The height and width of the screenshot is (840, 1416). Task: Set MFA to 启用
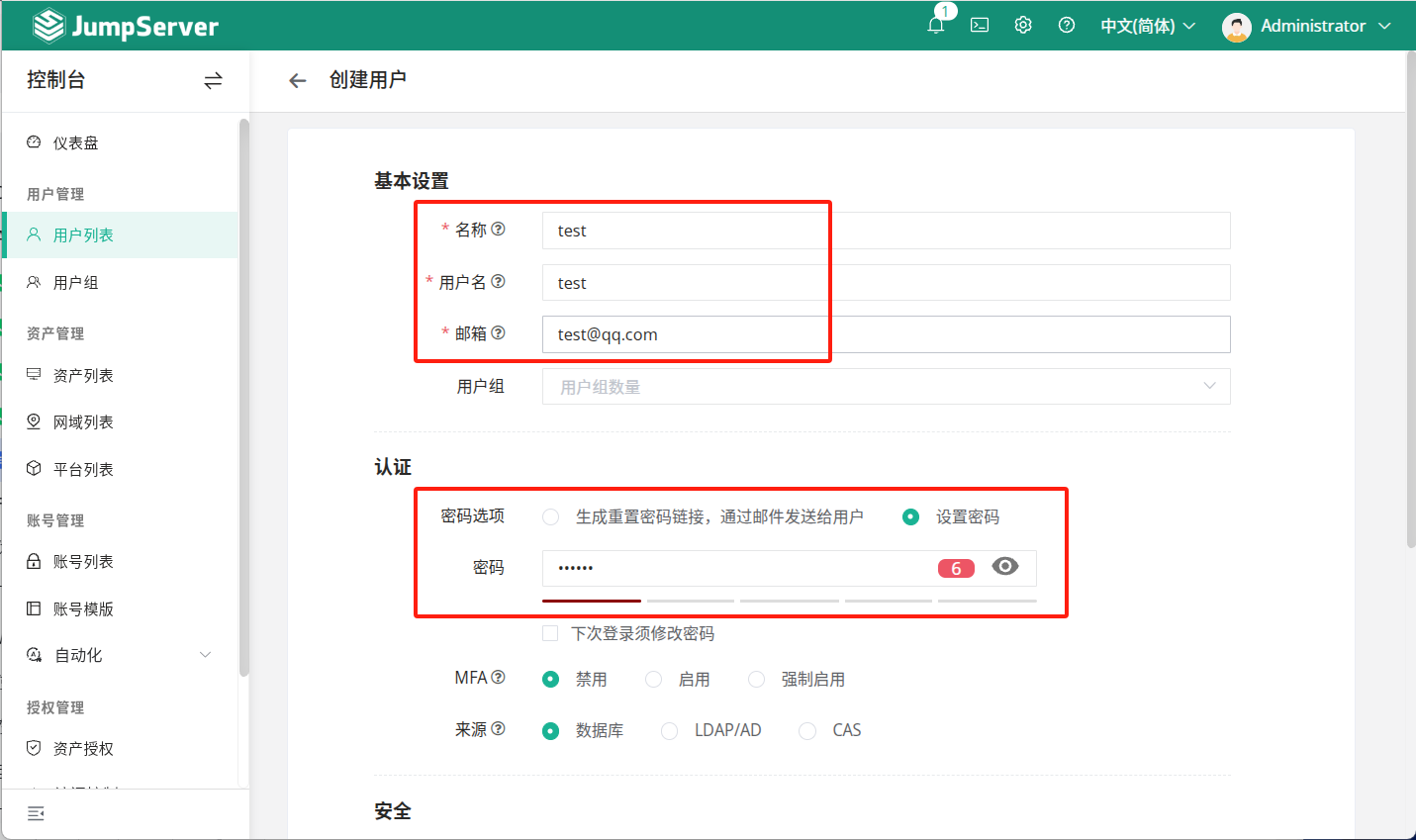click(654, 679)
